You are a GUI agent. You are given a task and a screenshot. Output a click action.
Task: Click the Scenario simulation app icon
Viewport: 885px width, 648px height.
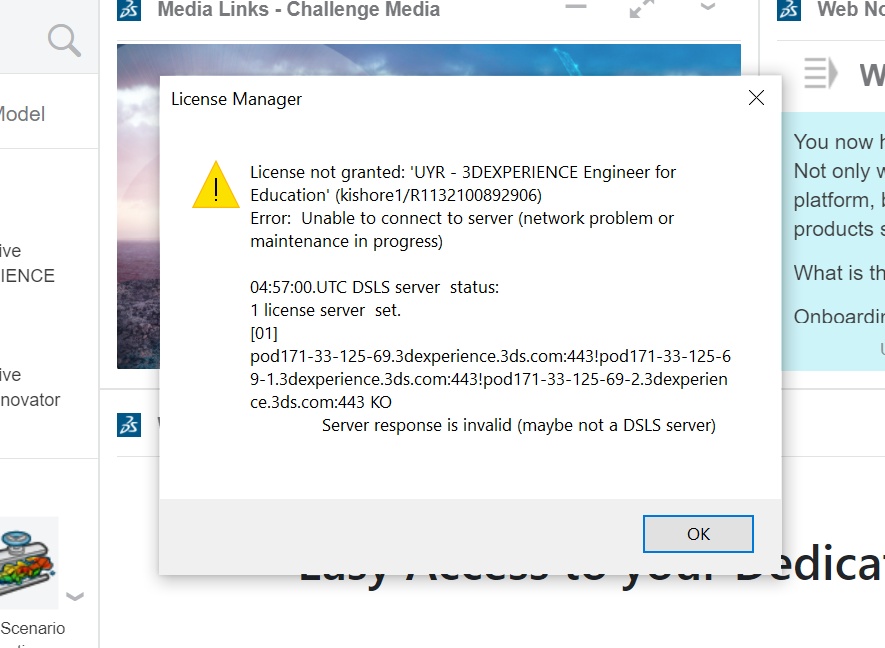pos(28,563)
